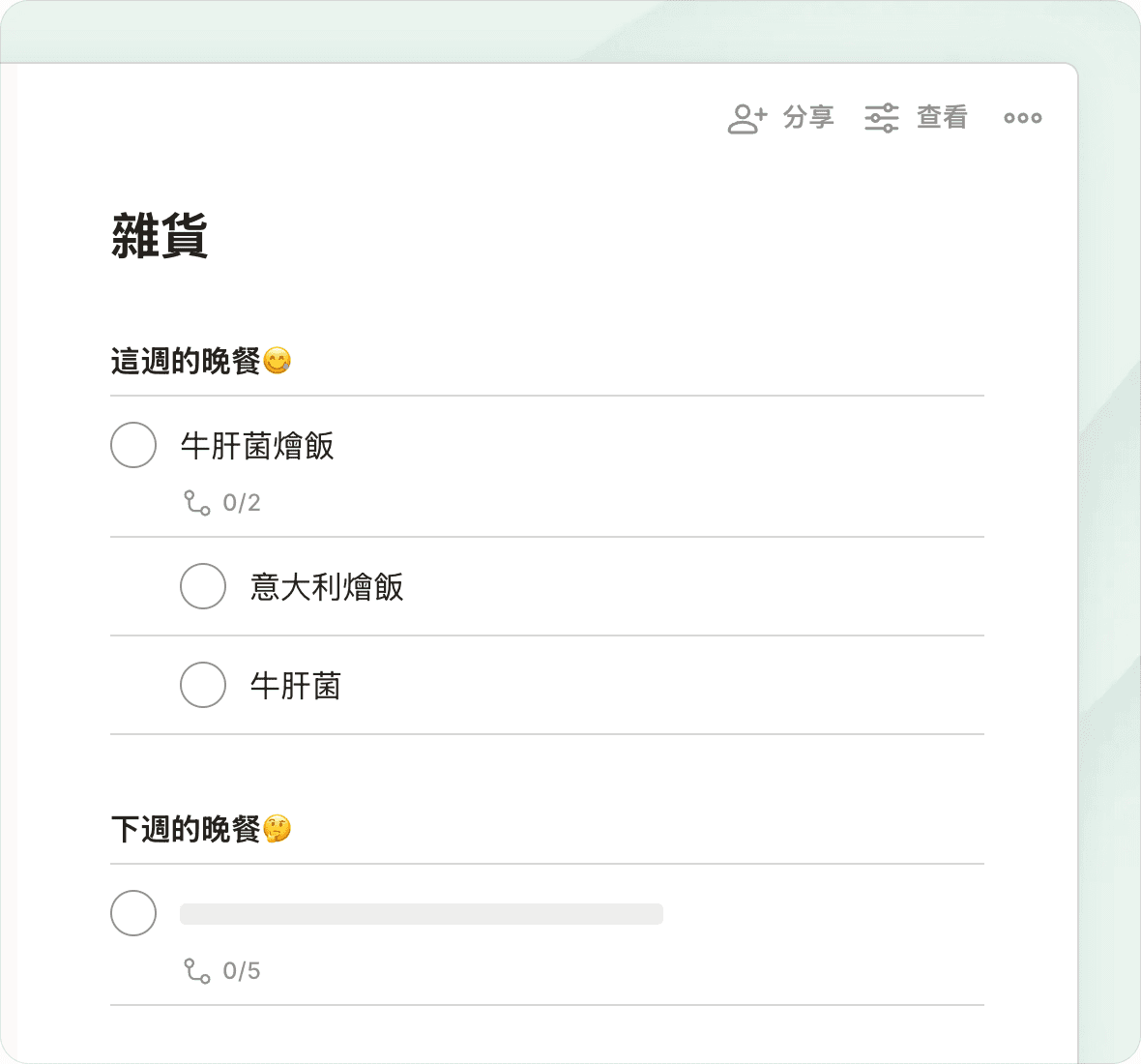This screenshot has width=1141, height=1064.
Task: Select the 這週的晚餐 section header
Action: pos(186,362)
